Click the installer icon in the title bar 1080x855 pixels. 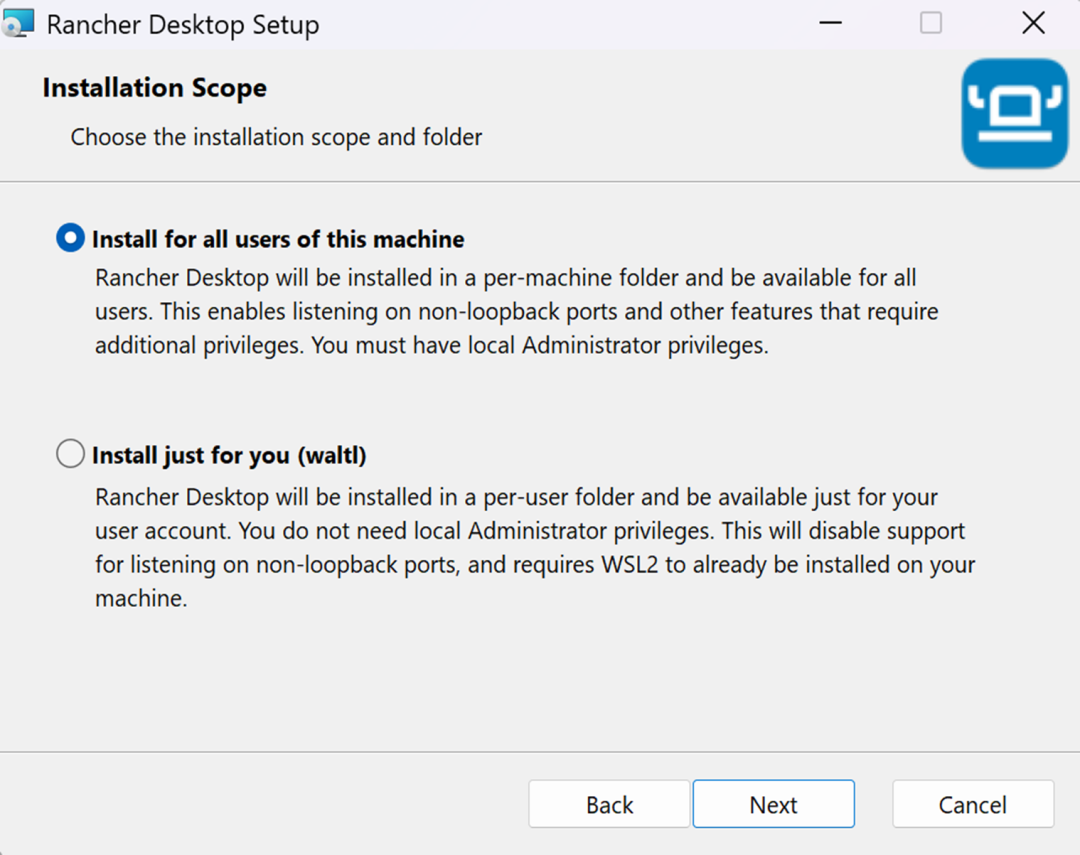pyautogui.click(x=19, y=24)
